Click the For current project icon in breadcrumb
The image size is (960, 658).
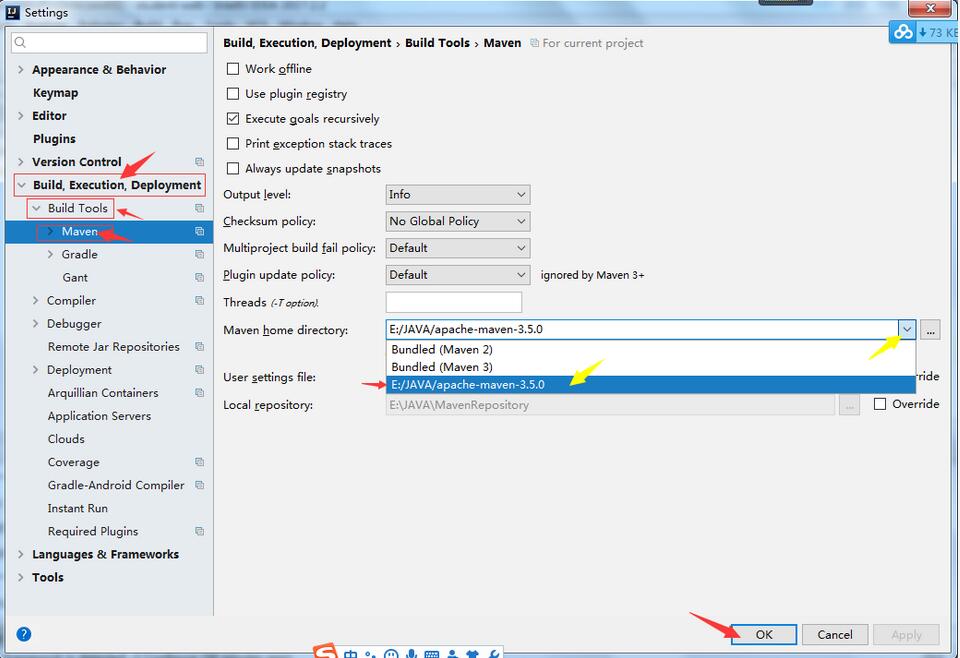coord(534,43)
